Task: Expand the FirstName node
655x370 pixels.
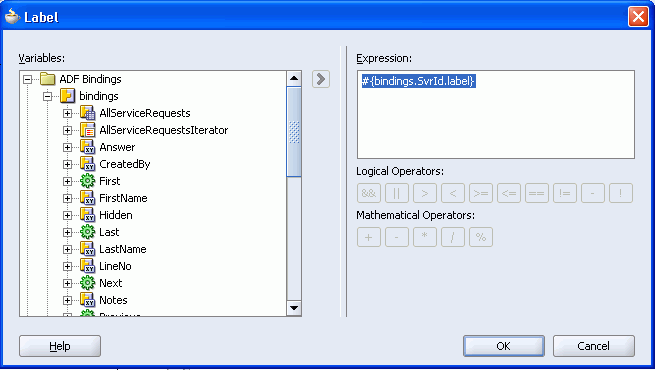Action: pos(67,198)
